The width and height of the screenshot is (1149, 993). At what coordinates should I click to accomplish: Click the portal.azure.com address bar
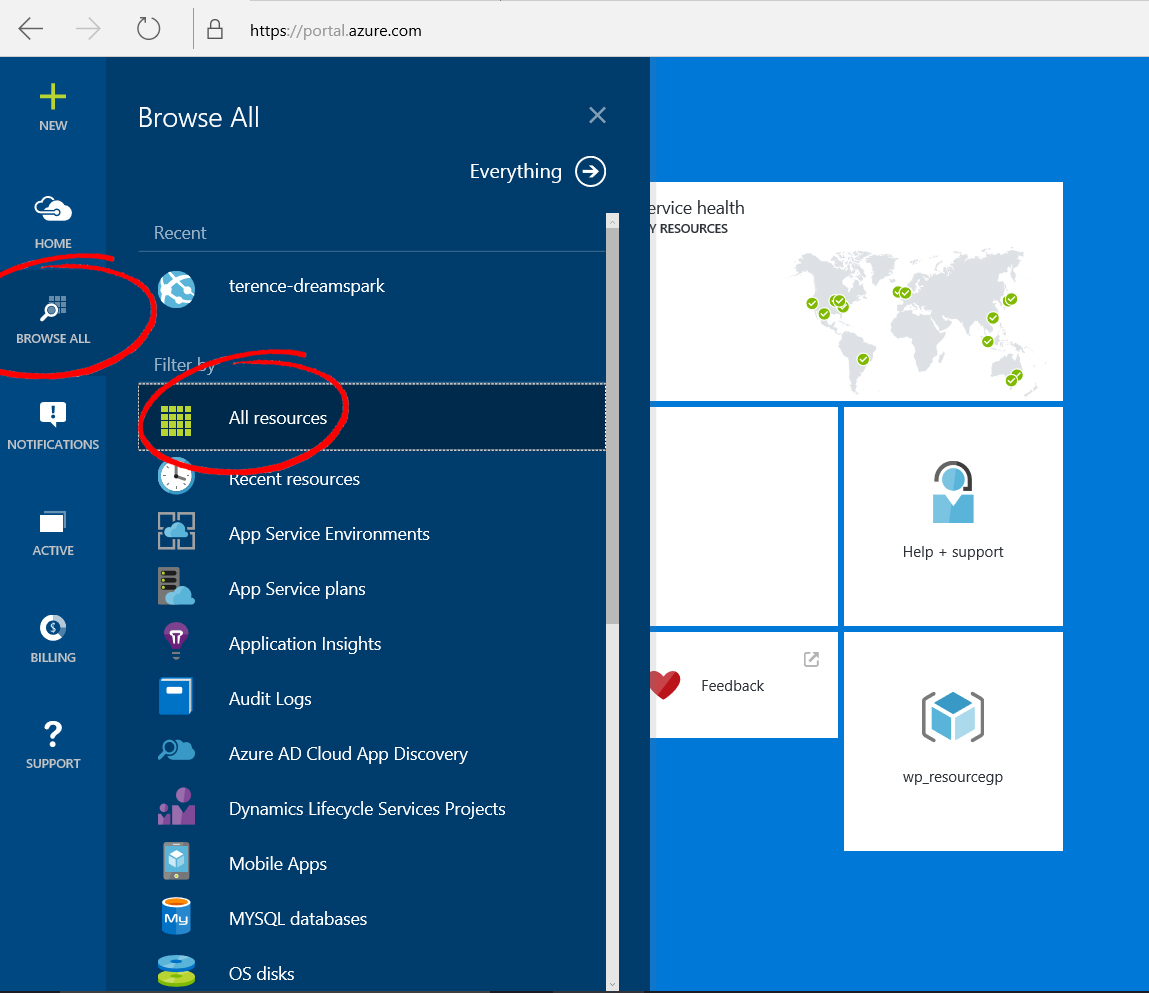click(335, 30)
